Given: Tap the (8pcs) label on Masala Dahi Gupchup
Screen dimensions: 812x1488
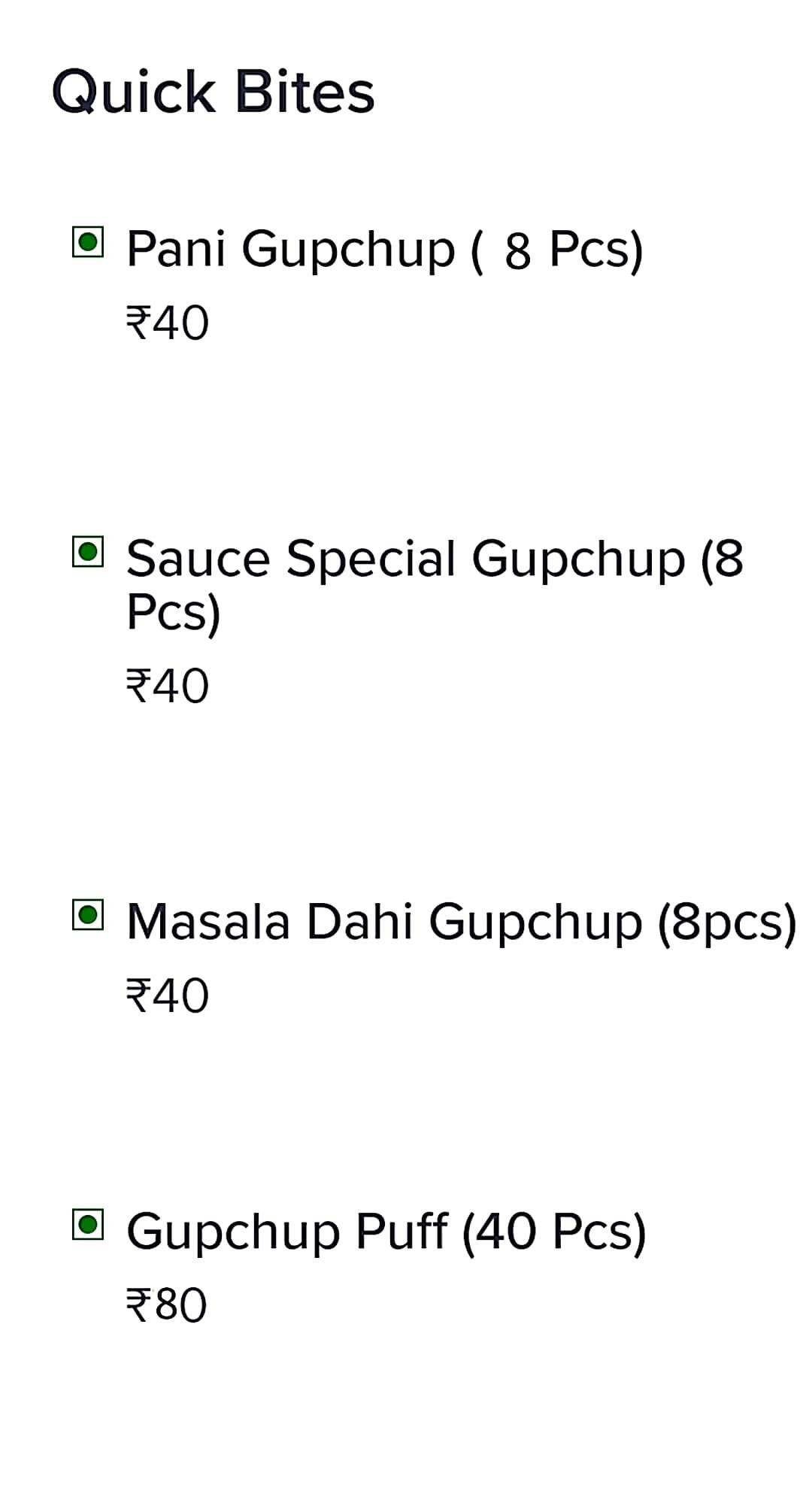Looking at the screenshot, I should point(726,922).
